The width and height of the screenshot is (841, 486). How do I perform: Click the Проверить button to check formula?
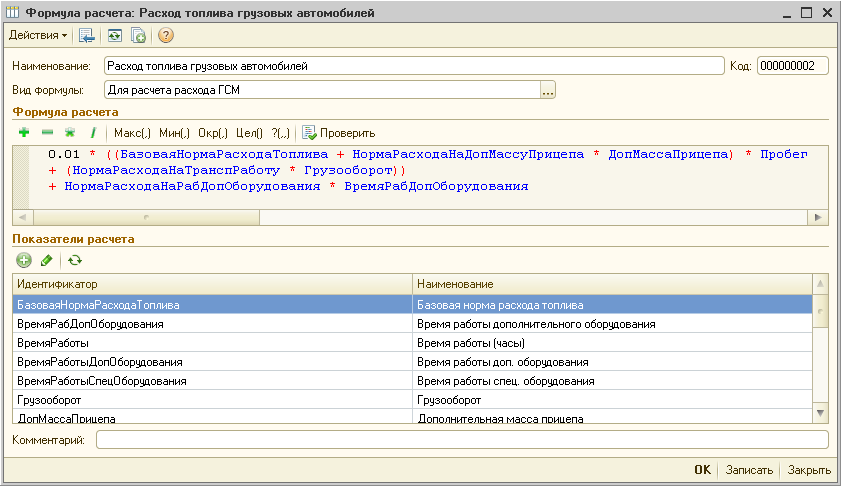[x=339, y=133]
